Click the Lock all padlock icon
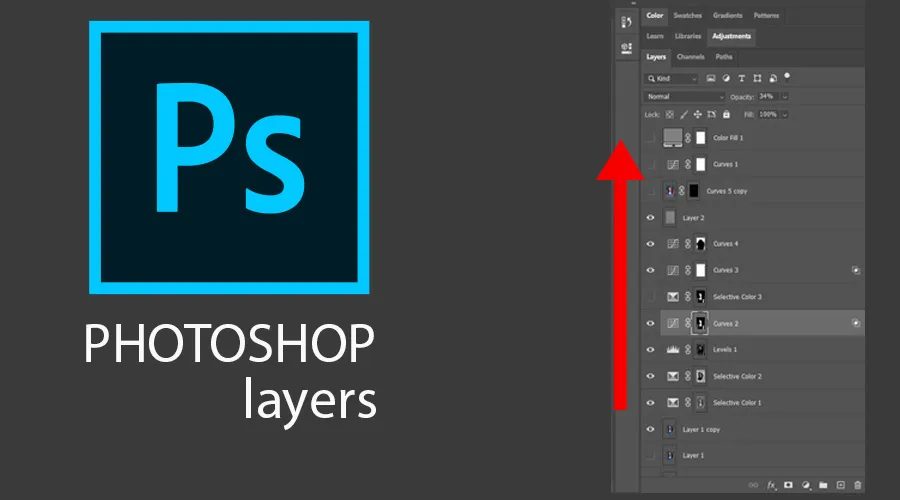This screenshot has width=900, height=500. pyautogui.click(x=726, y=114)
